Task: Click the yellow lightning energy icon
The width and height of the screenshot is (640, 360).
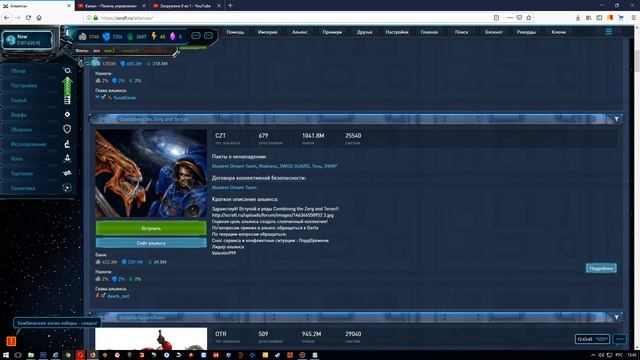Action: [x=154, y=36]
